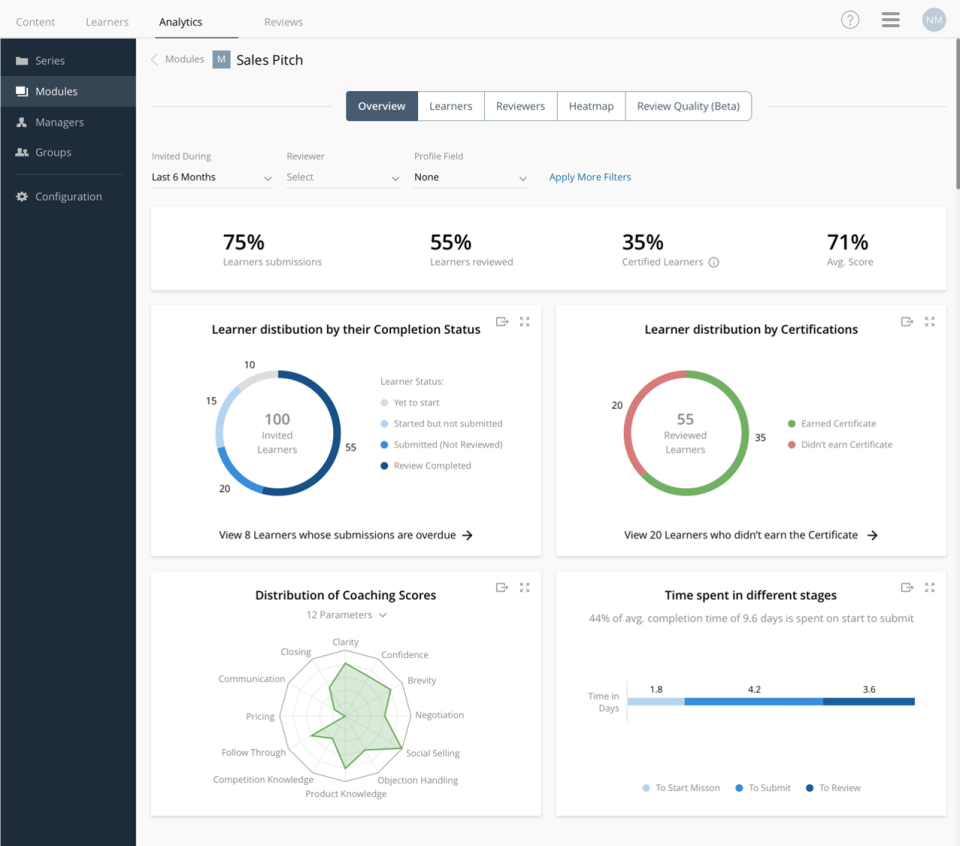This screenshot has width=960, height=846.
Task: Click the NM profile avatar
Action: tap(933, 19)
